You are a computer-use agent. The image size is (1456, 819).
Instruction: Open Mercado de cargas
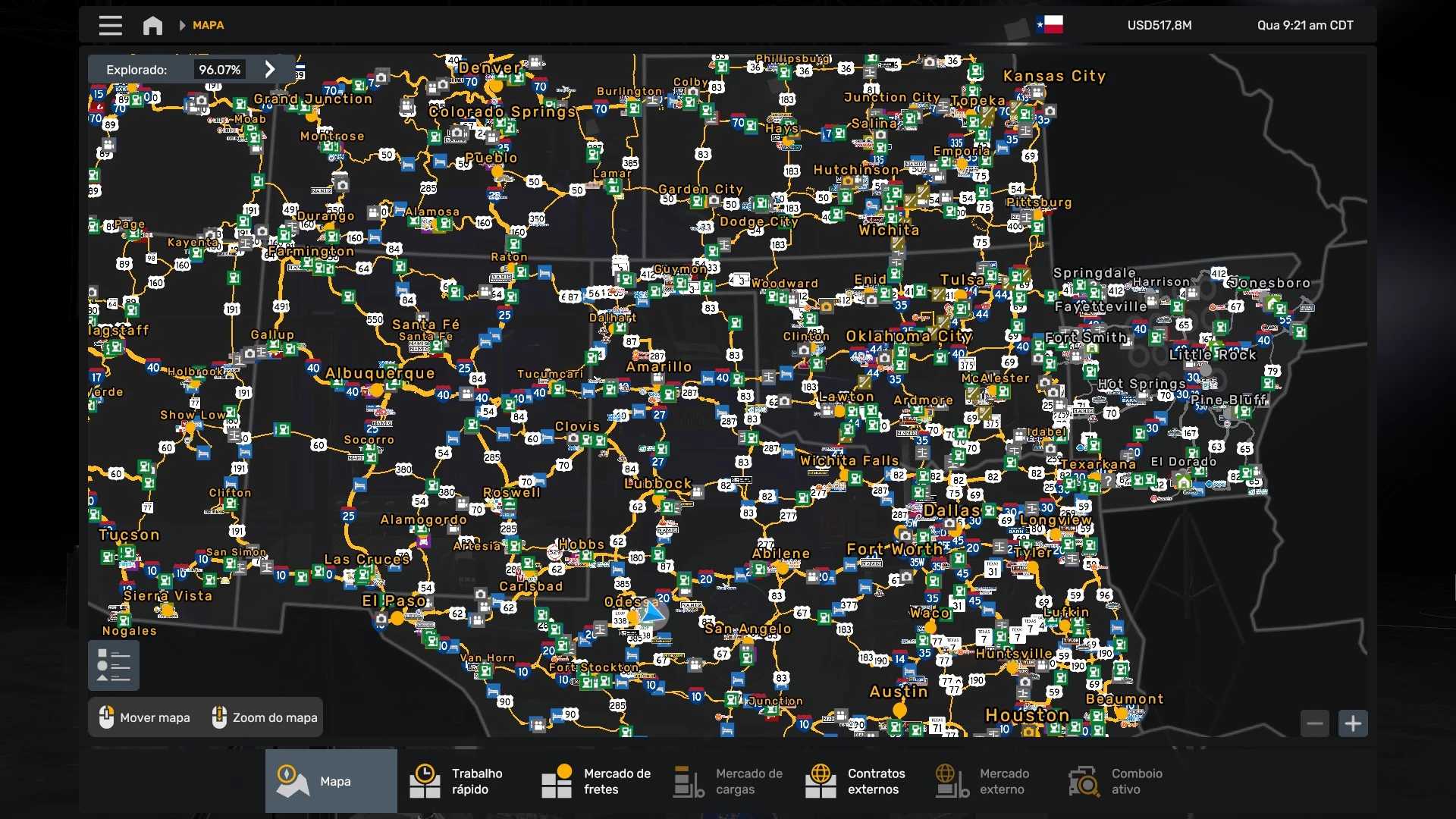pyautogui.click(x=728, y=781)
